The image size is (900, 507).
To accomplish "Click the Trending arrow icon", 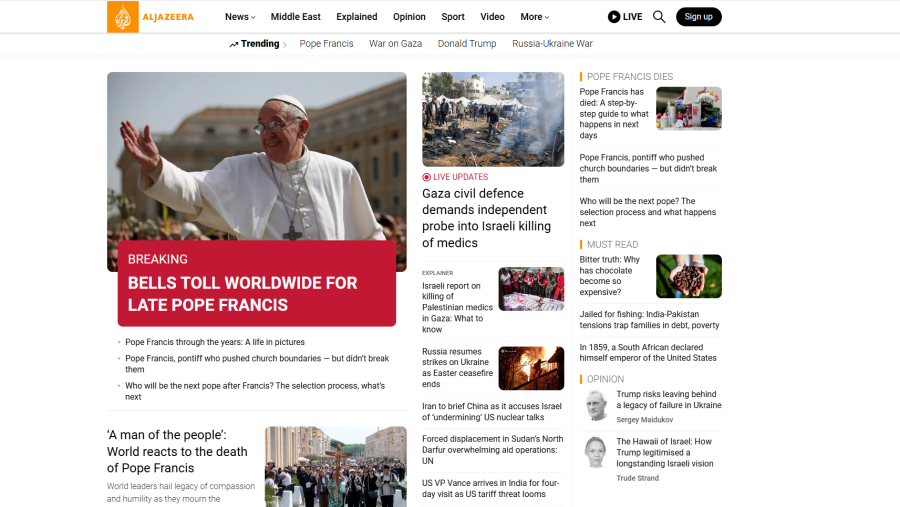I will pyautogui.click(x=234, y=44).
